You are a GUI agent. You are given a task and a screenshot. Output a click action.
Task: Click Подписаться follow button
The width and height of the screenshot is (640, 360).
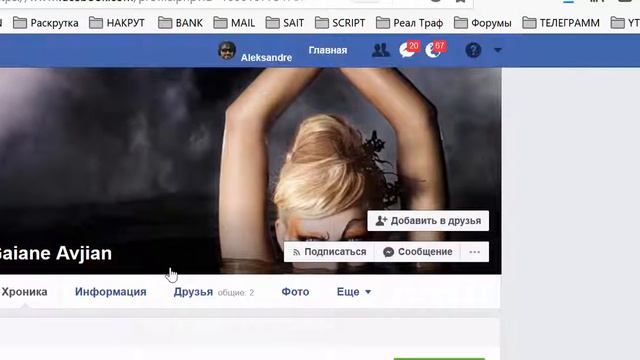pyautogui.click(x=329, y=252)
